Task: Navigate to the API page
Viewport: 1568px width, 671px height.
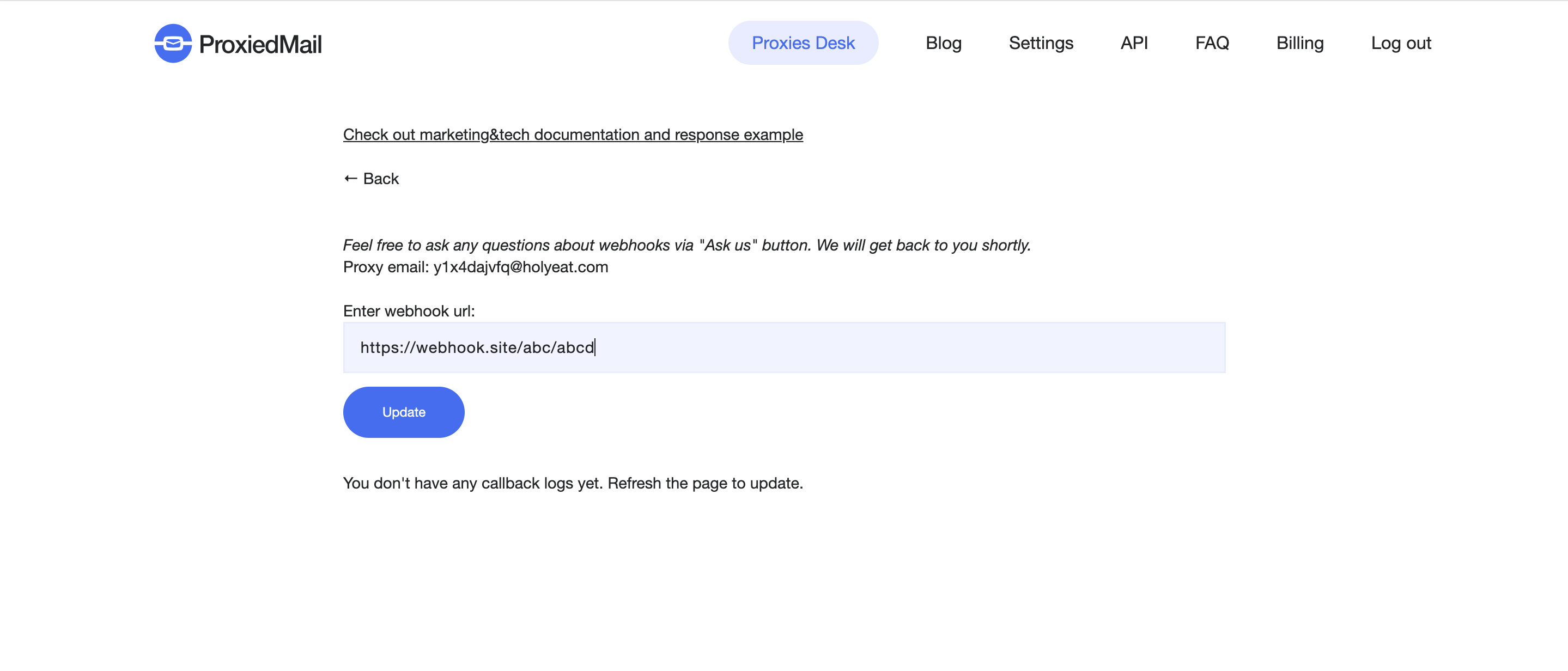Action: (1133, 43)
